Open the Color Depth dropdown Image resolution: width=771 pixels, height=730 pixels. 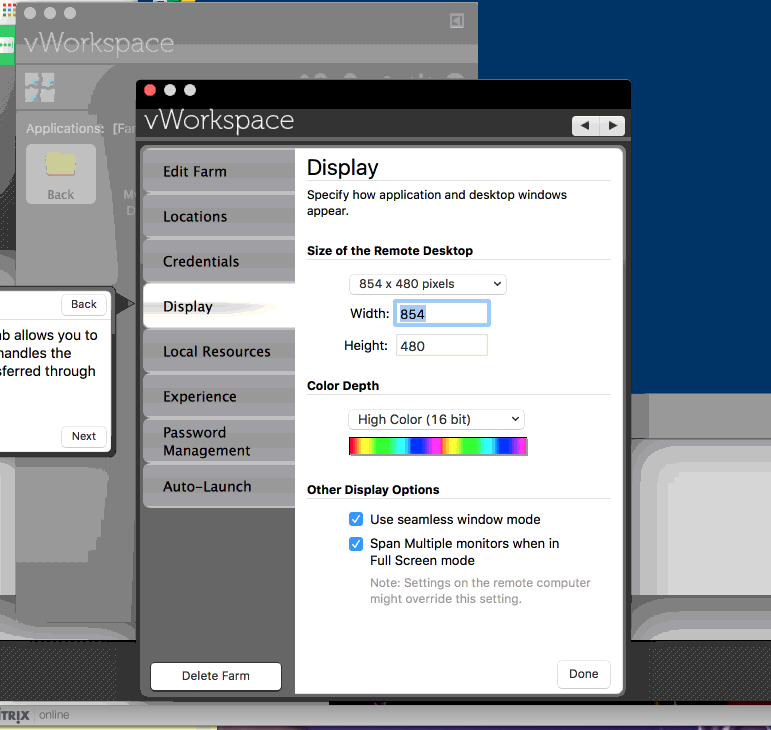click(436, 419)
